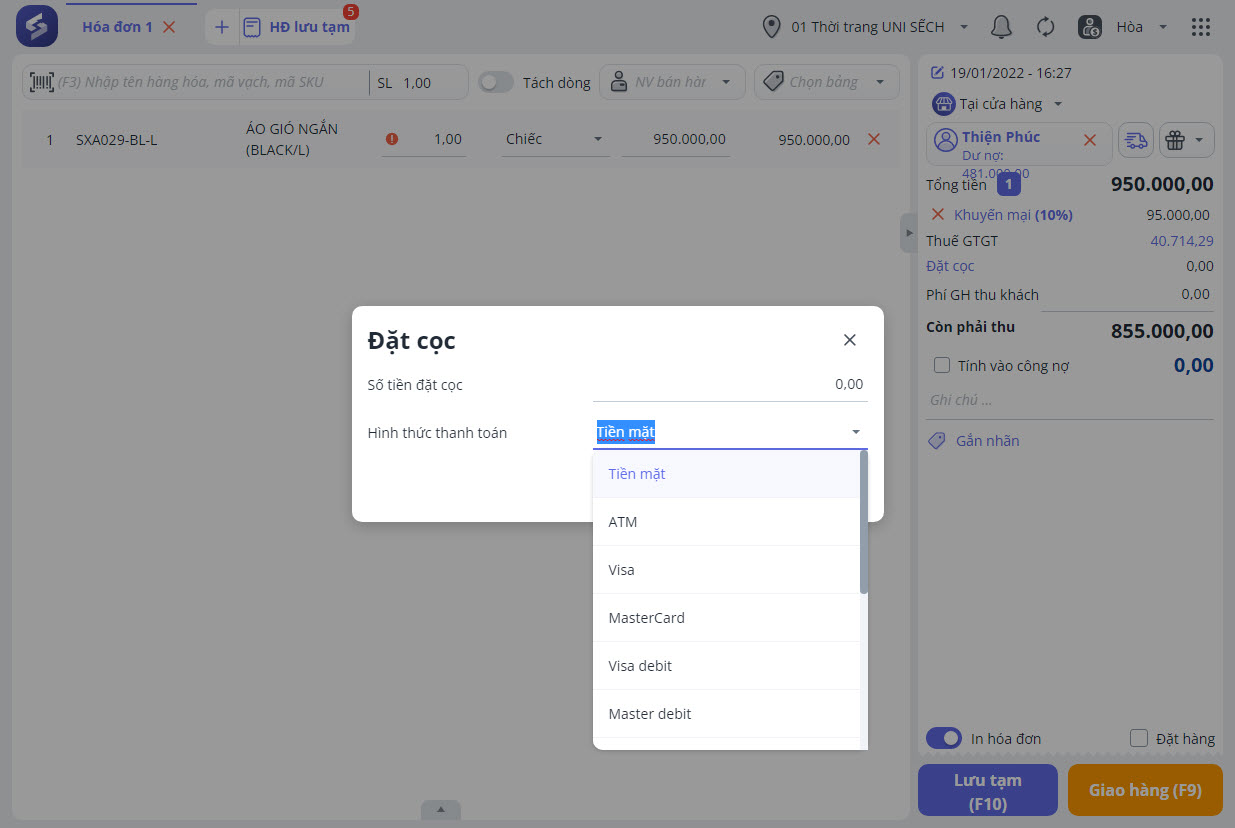This screenshot has height=828, width=1235.
Task: Remove the SXA029-BL-L item row
Action: click(874, 139)
